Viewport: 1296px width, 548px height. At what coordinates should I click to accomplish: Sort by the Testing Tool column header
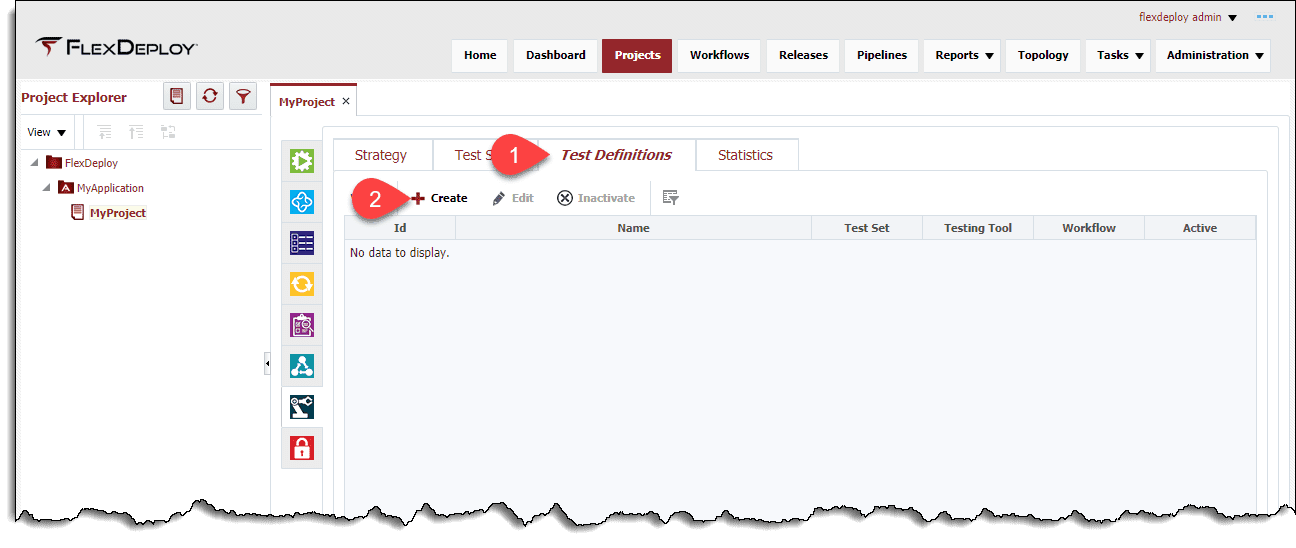978,228
